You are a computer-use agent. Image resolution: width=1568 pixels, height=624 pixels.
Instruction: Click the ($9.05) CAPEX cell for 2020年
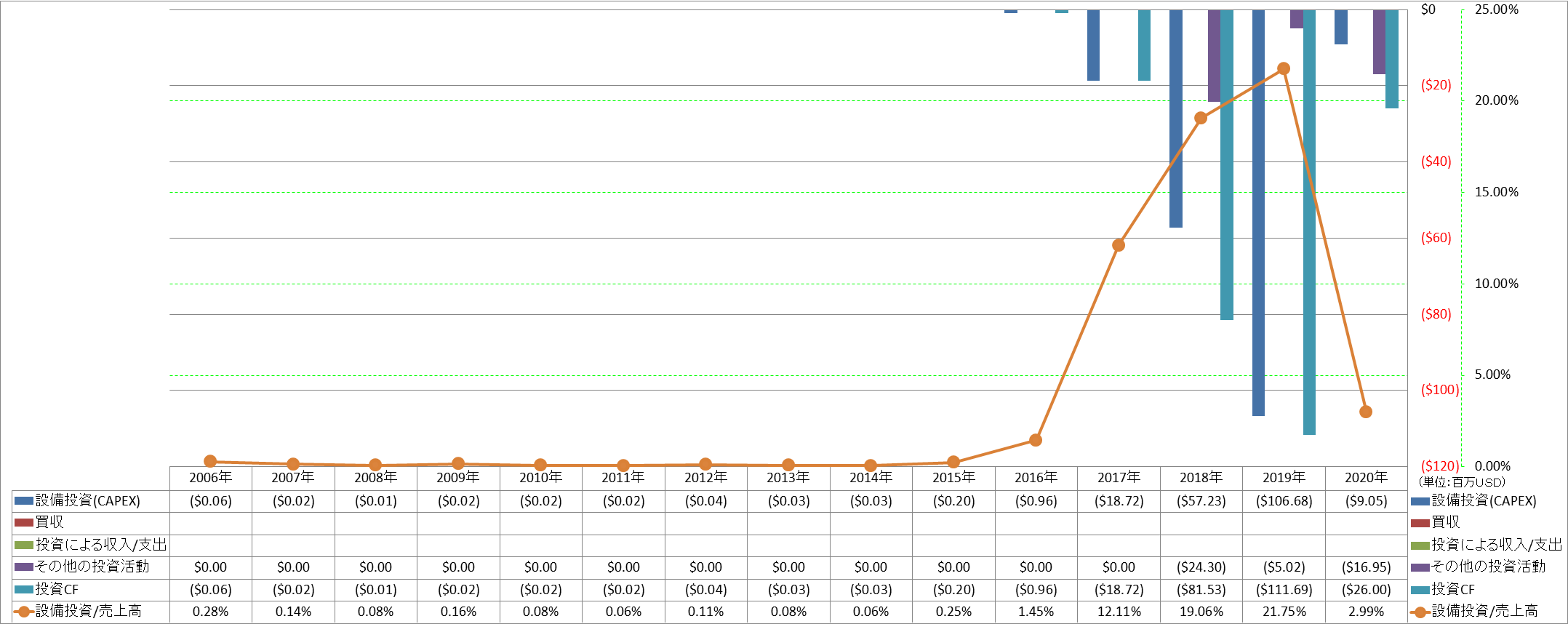(x=1366, y=501)
